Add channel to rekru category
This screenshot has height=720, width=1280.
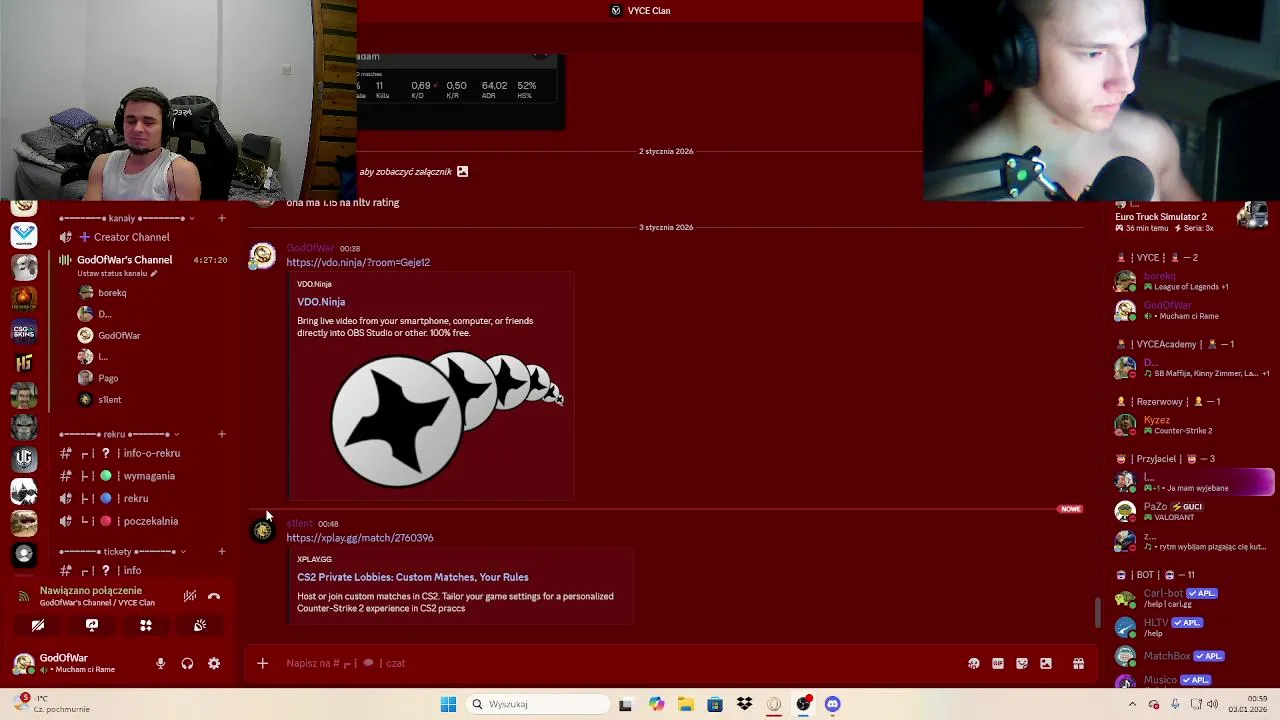(222, 434)
